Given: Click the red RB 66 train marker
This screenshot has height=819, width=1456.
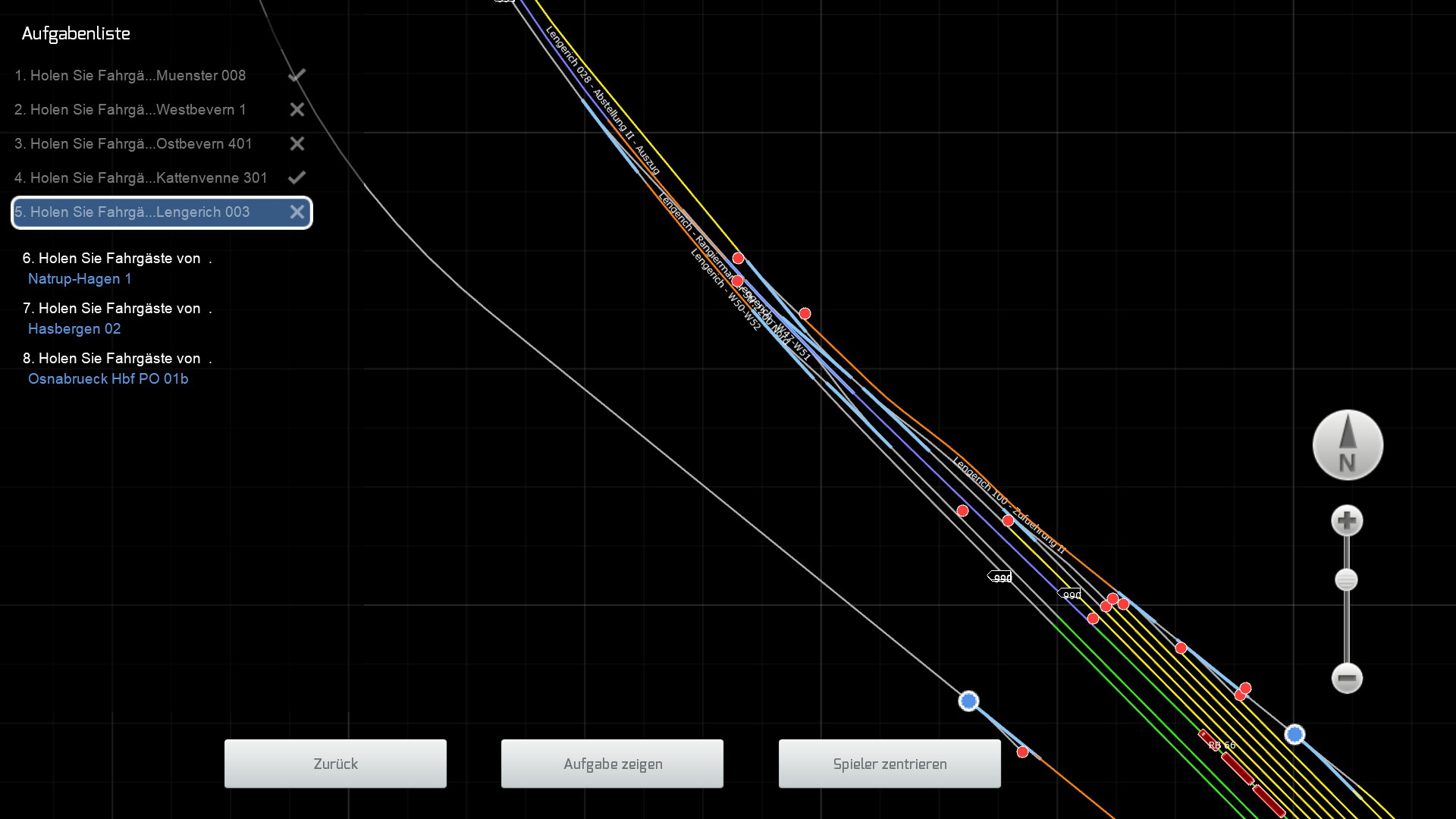Looking at the screenshot, I should [x=1237, y=768].
